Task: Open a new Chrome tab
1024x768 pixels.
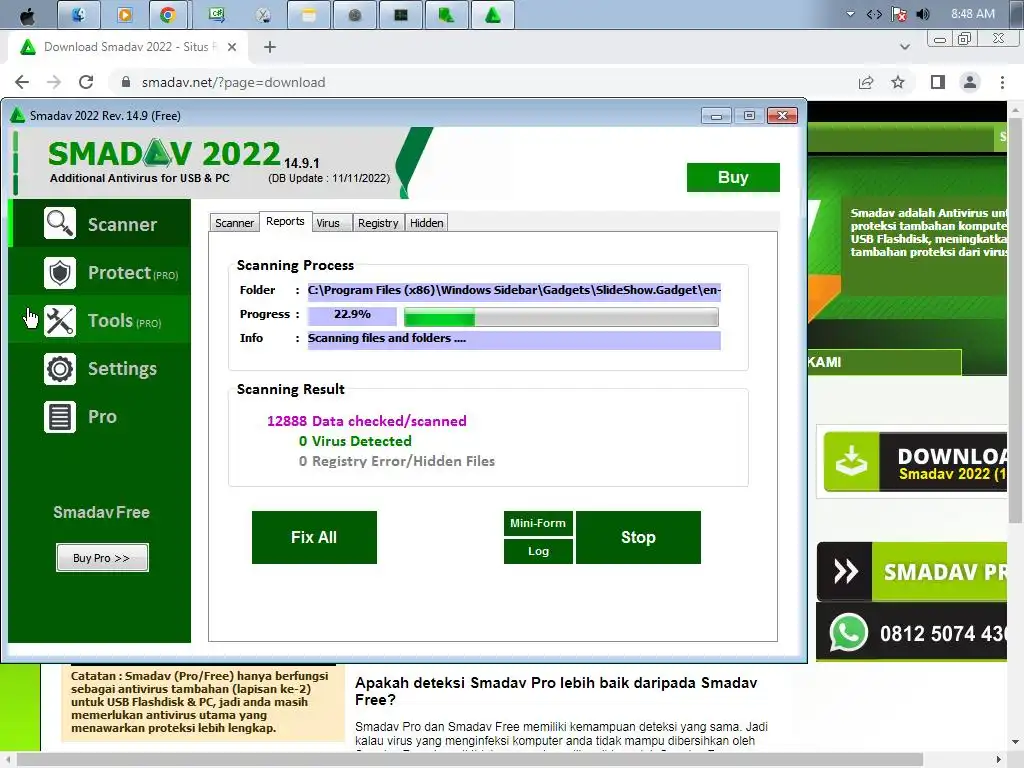Action: click(x=270, y=47)
